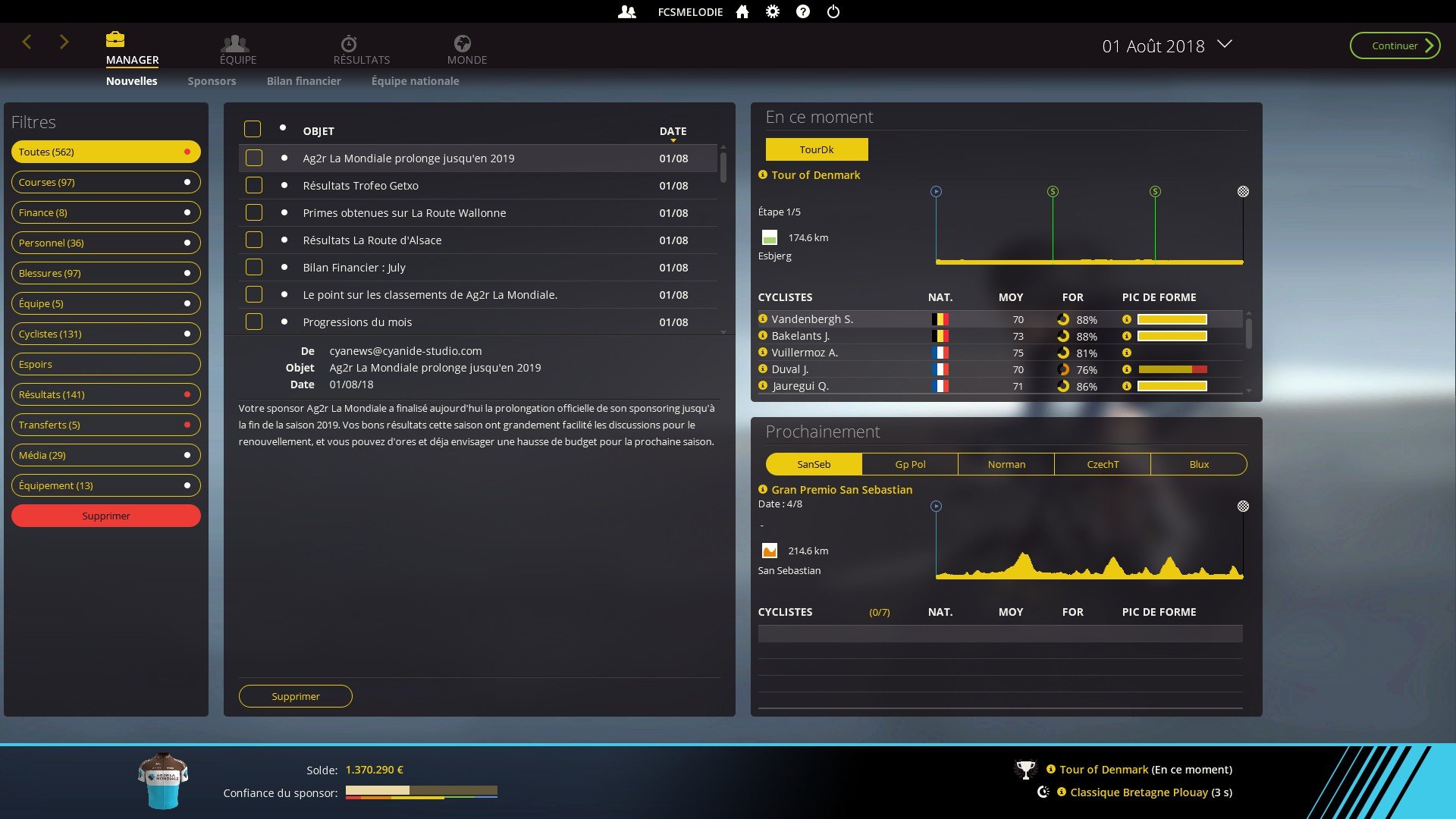Click the red Supprimer filter button

pos(106,516)
